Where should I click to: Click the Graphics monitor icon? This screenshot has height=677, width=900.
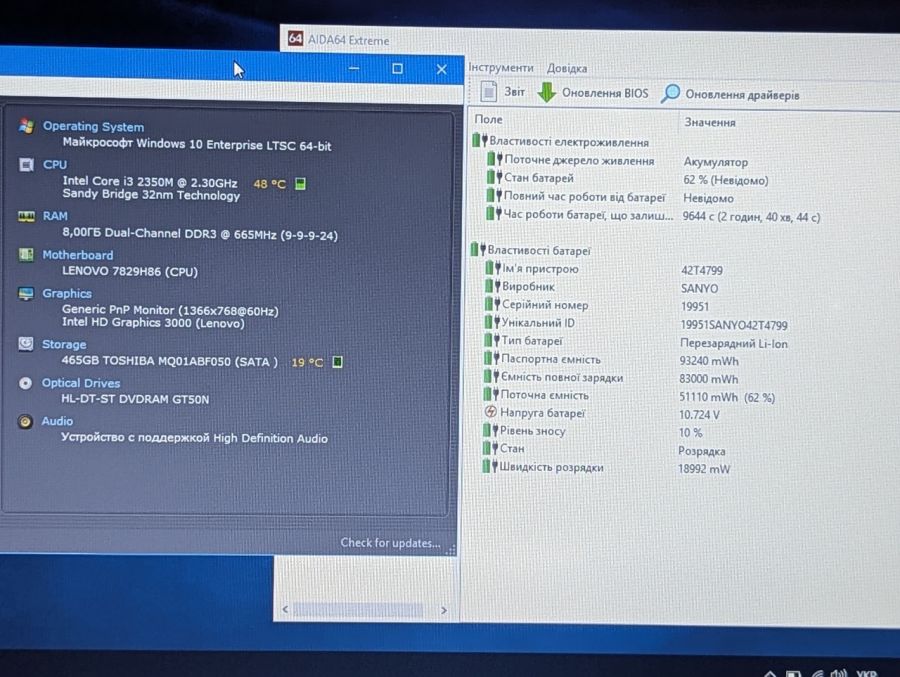click(26, 293)
